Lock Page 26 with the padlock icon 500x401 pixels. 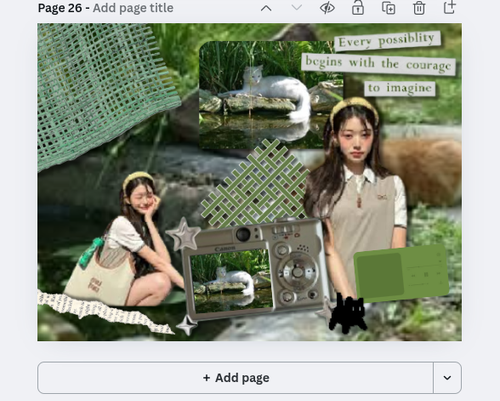(x=358, y=8)
